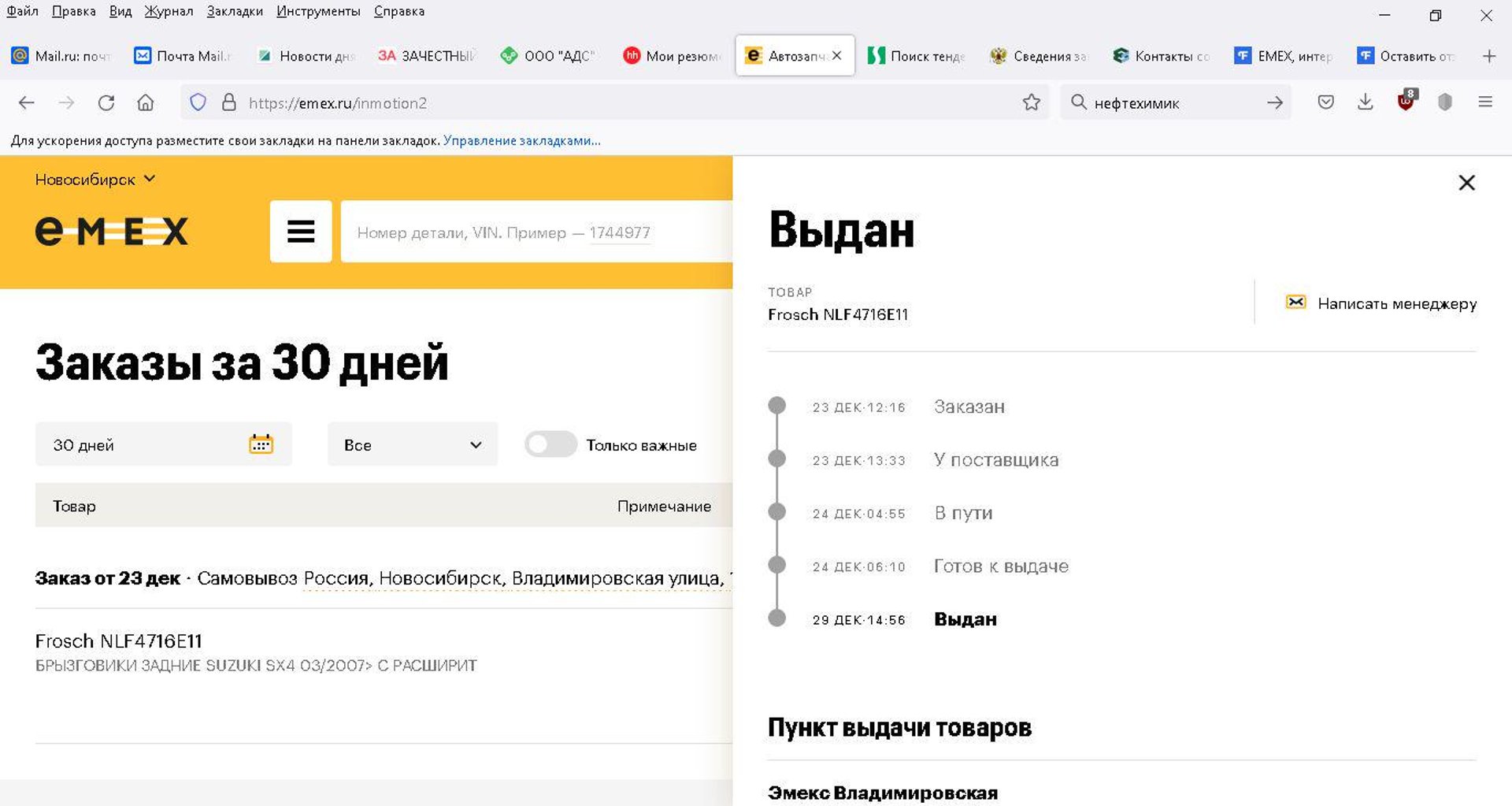Switch to the Сведения за tab
This screenshot has height=806, width=1512.
click(1039, 56)
